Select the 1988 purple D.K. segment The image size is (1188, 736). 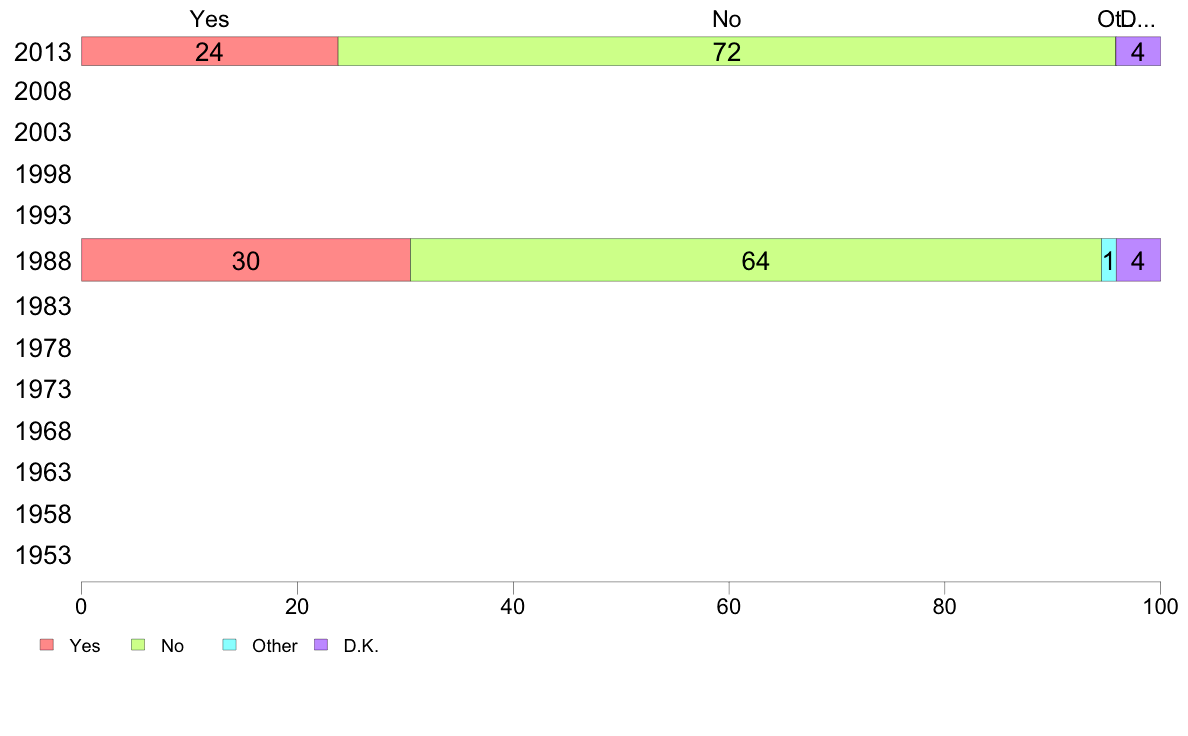tap(1139, 260)
